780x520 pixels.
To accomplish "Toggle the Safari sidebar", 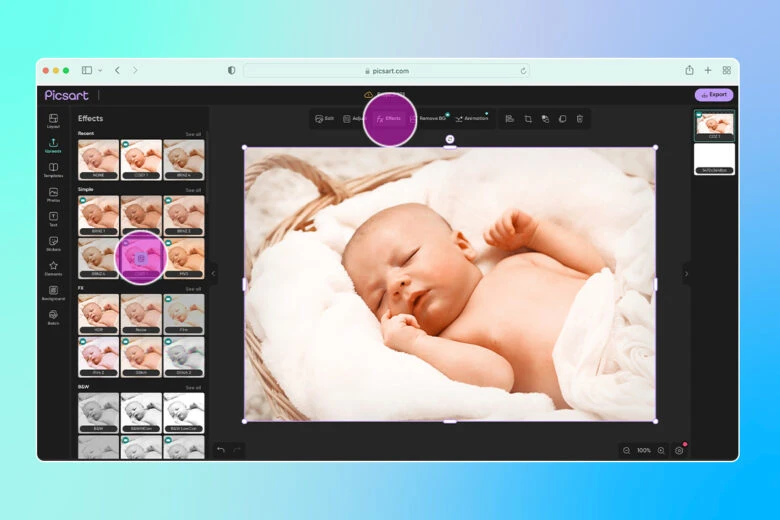I will pos(87,71).
